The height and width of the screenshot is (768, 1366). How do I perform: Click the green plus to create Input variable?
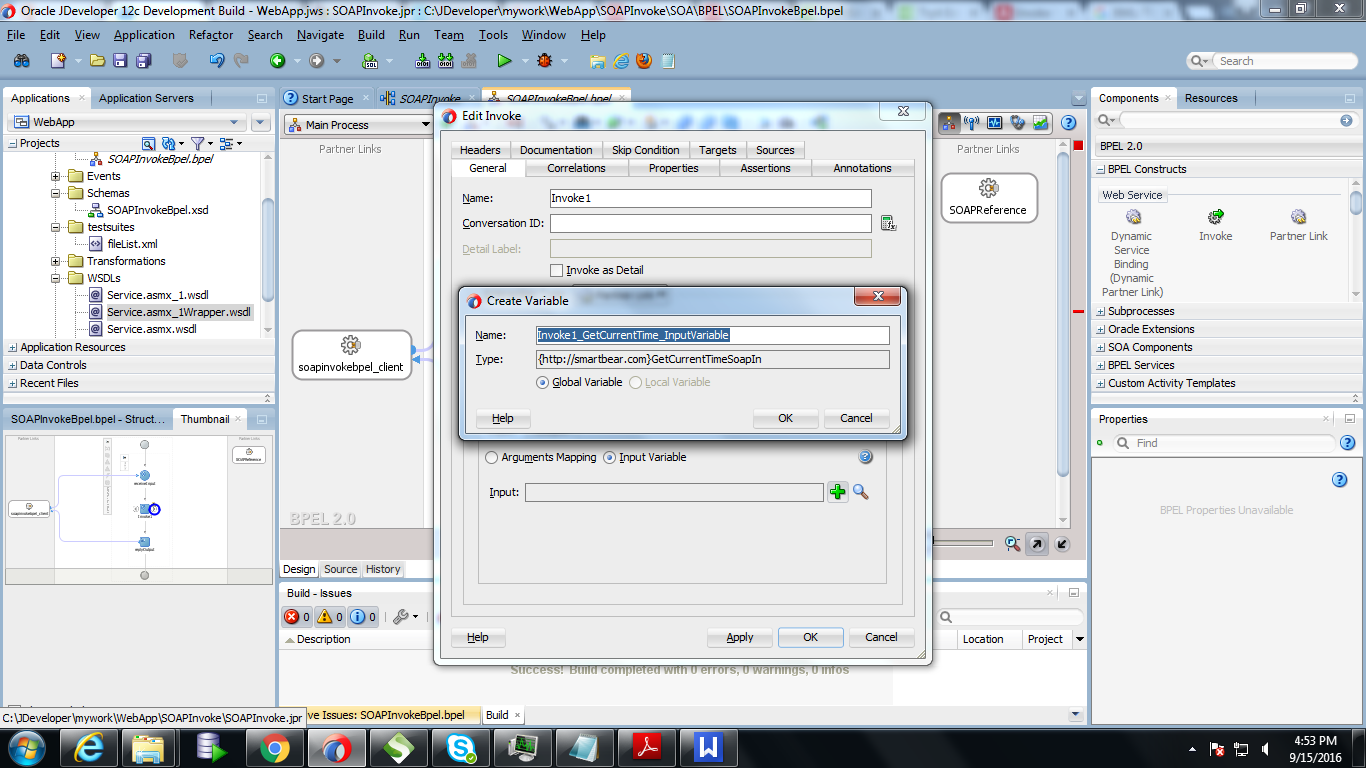point(838,492)
